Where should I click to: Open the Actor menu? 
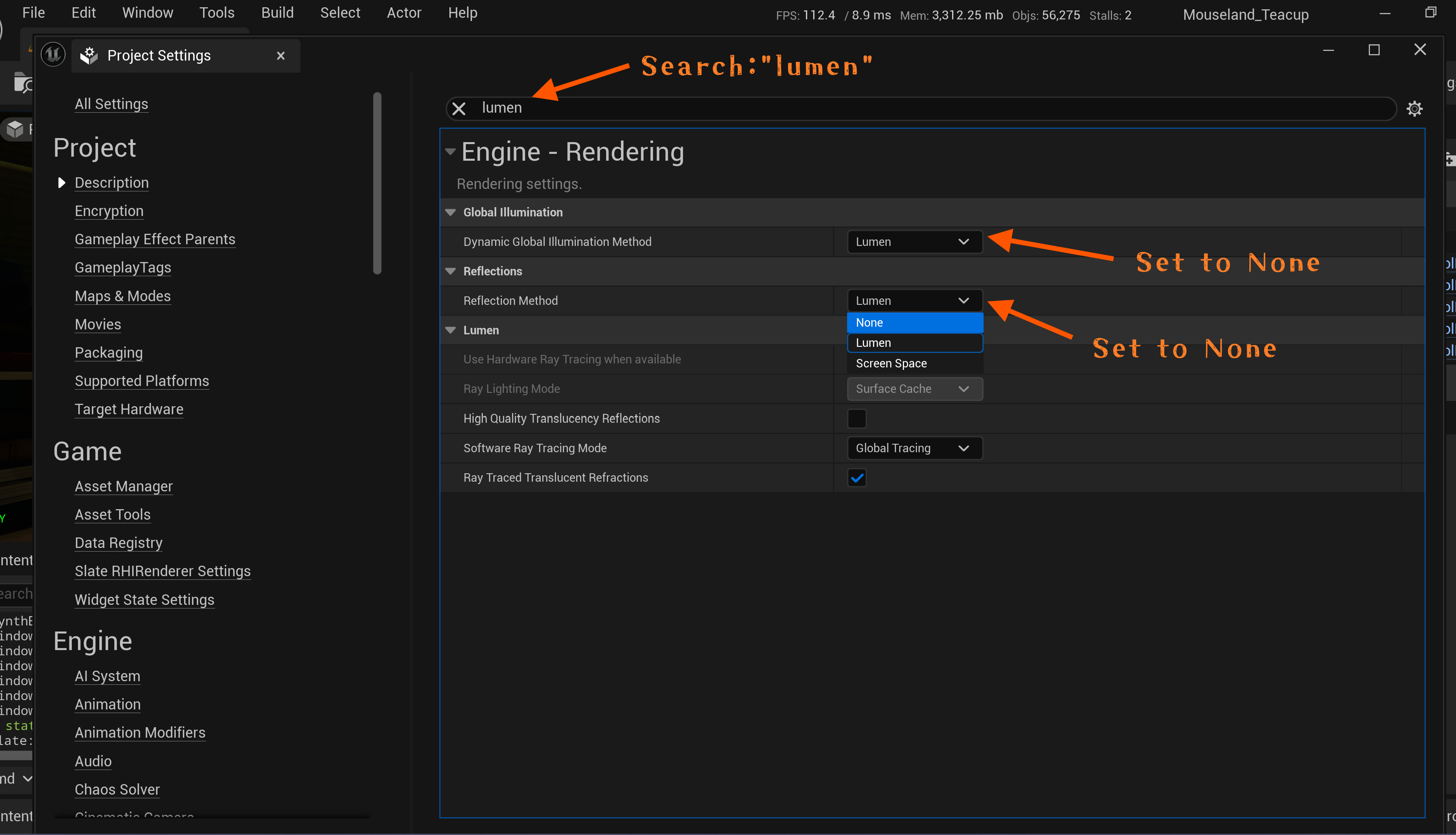coord(404,13)
